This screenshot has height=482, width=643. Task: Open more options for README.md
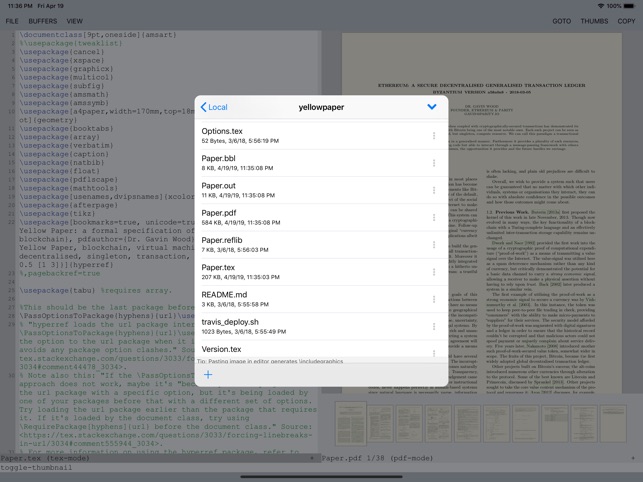(x=433, y=299)
